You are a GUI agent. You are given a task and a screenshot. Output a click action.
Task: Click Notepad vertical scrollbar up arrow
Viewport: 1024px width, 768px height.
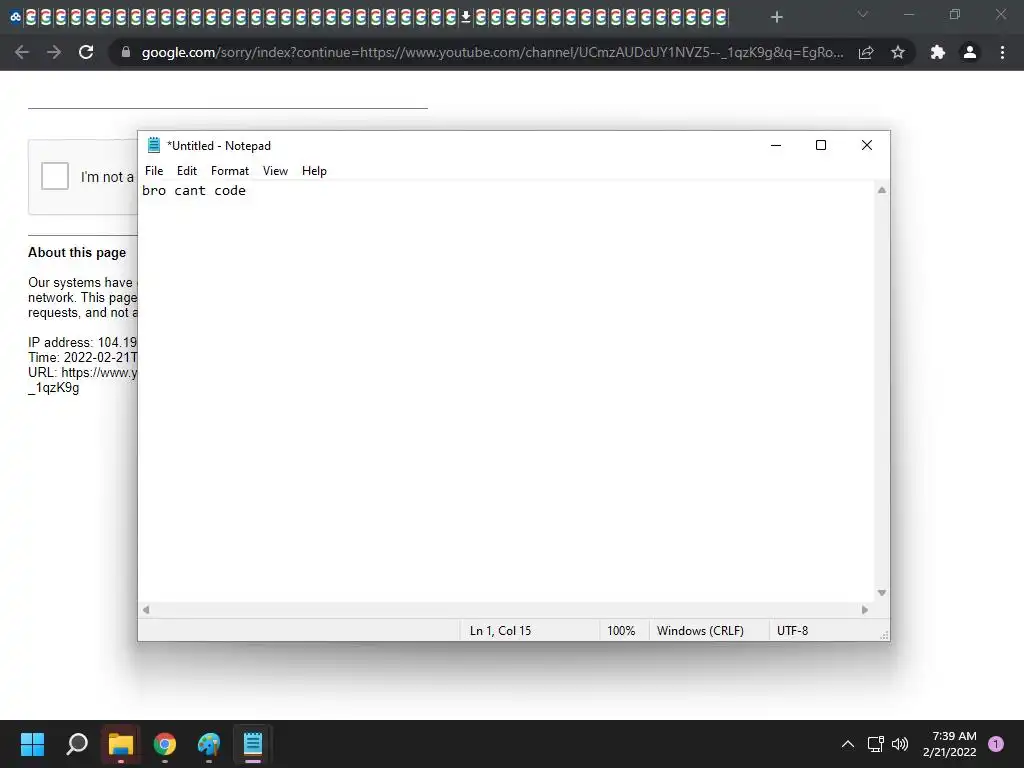pos(882,190)
